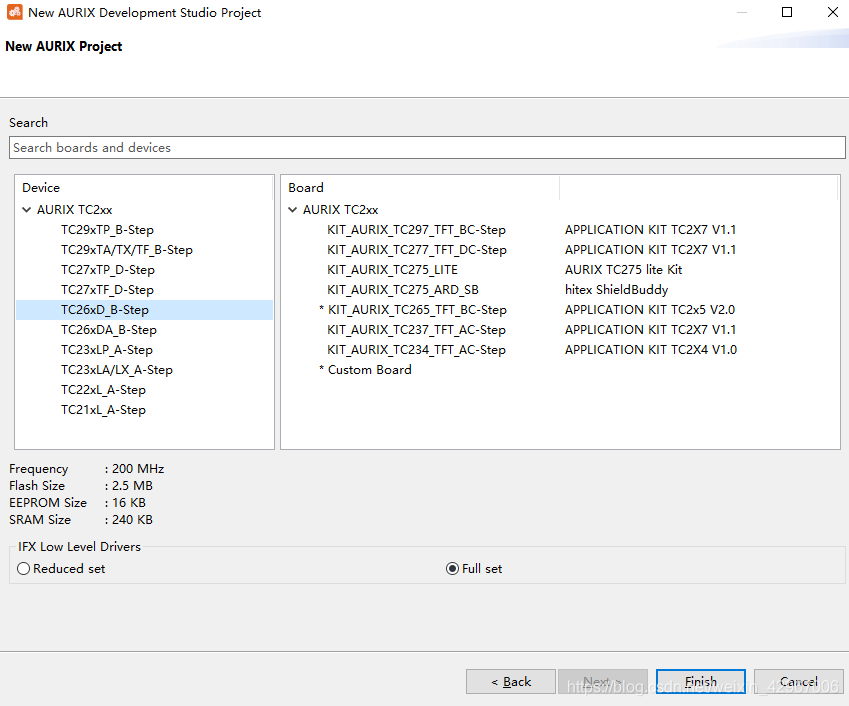Focus the Search boards and devices field
Image resolution: width=849 pixels, height=706 pixels.
(427, 148)
